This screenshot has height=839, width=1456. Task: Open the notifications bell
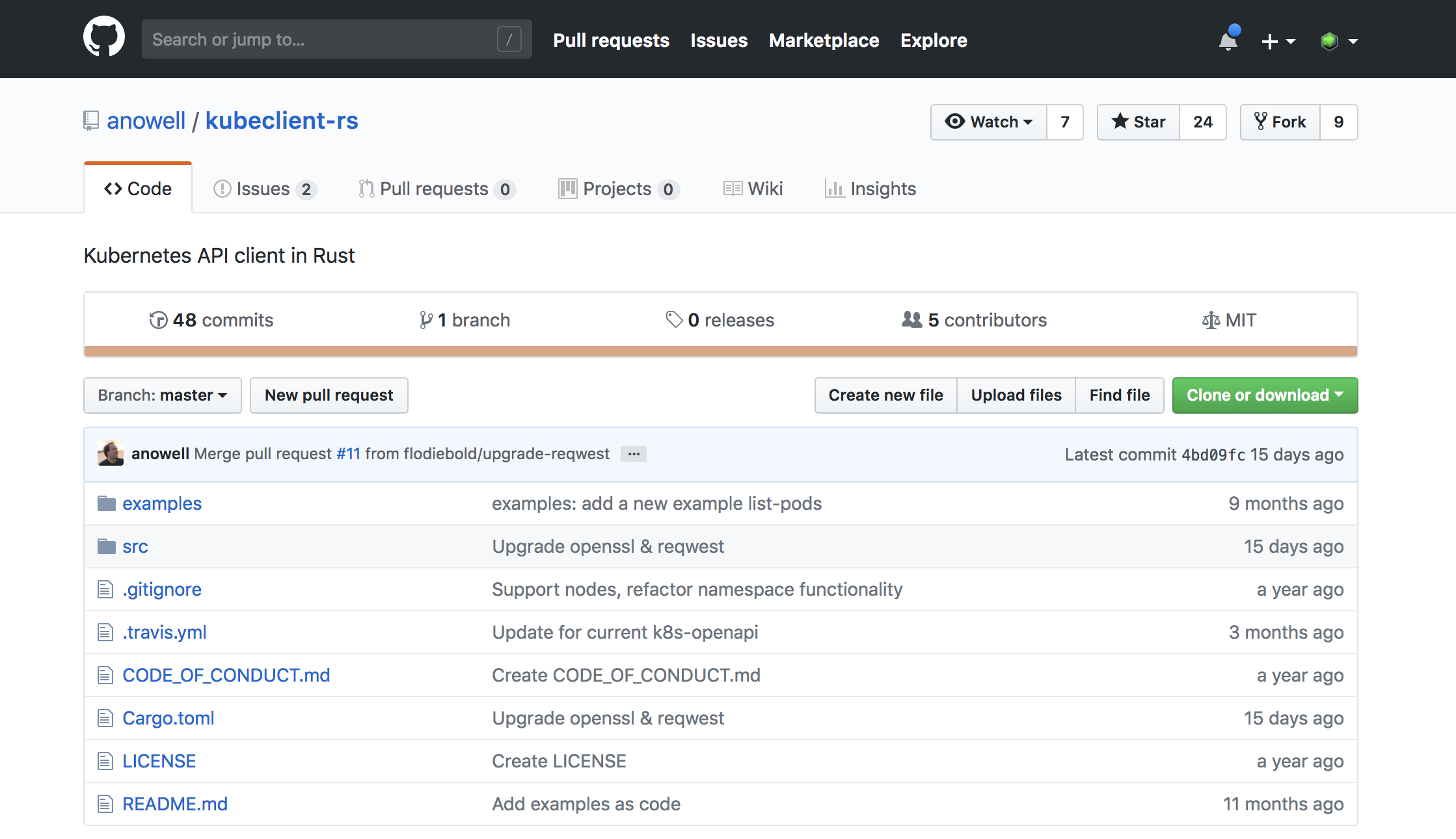coord(1228,40)
